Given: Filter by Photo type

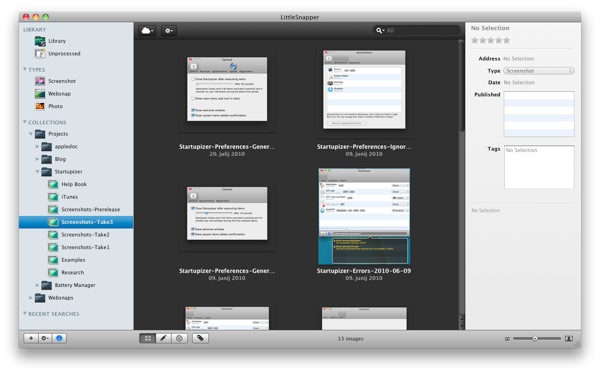Looking at the screenshot, I should click(x=55, y=106).
